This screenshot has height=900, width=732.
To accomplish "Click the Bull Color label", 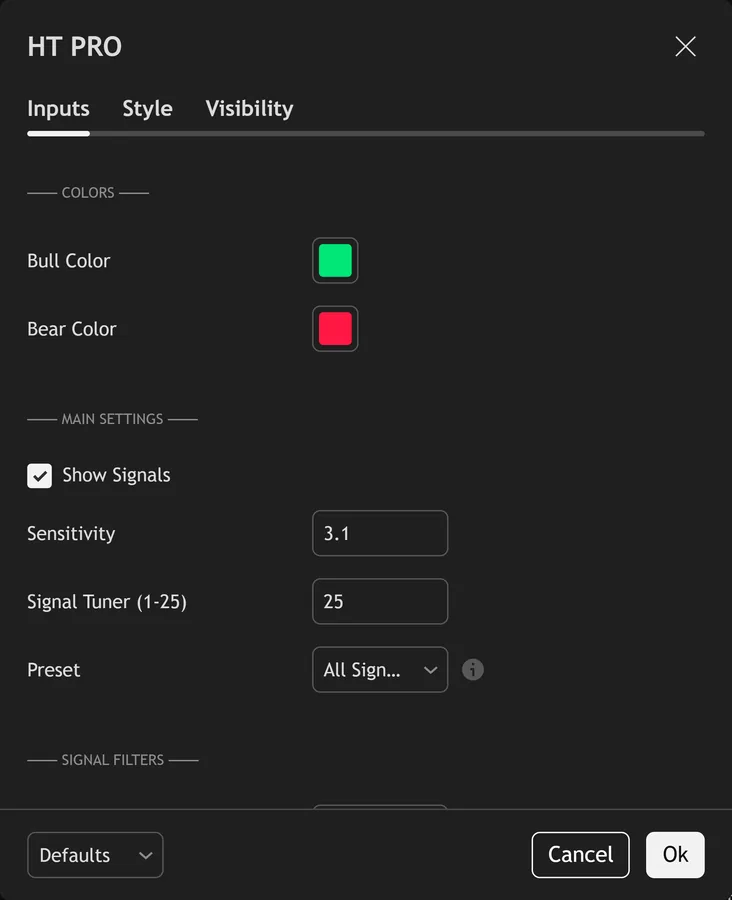I will point(69,261).
